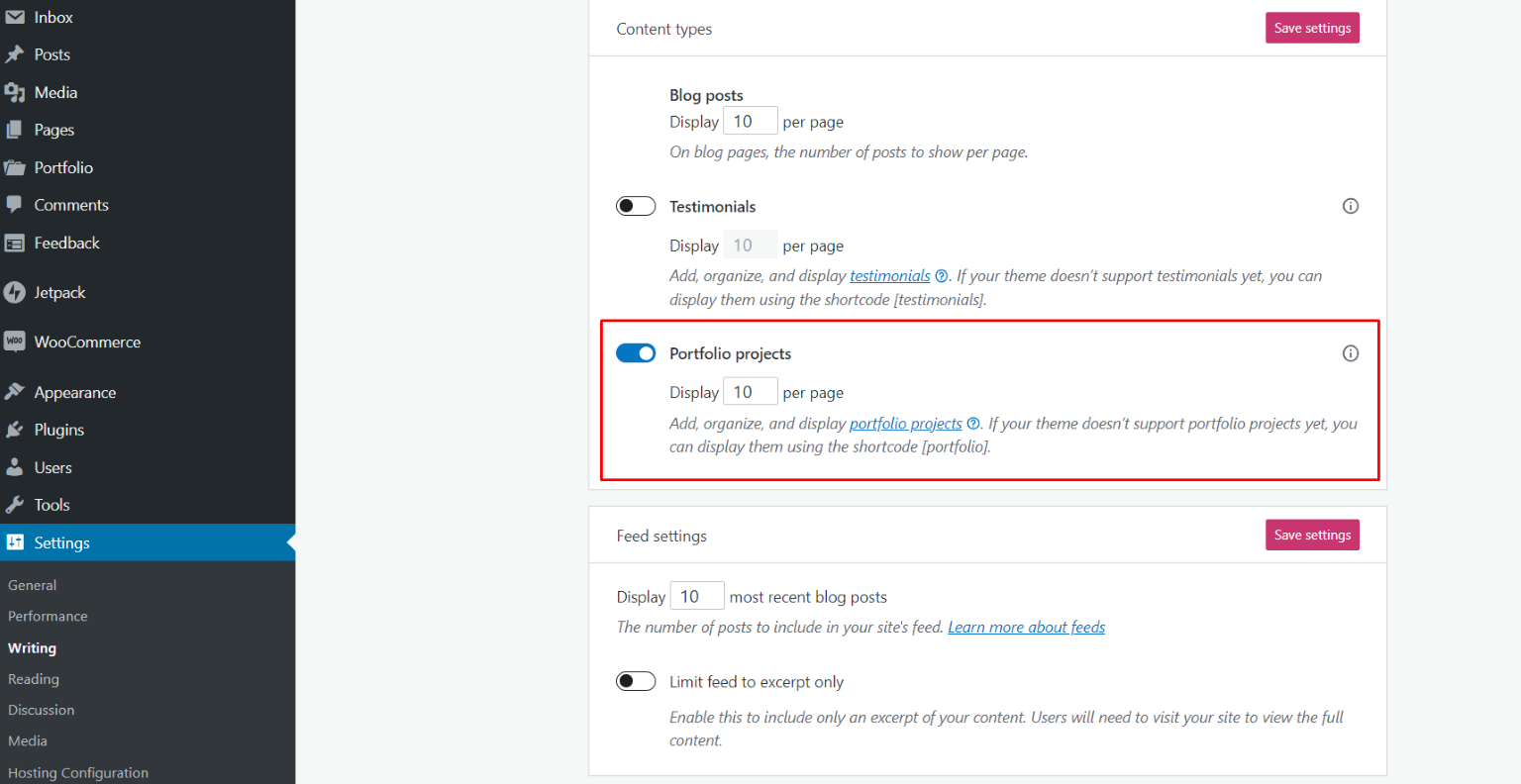Image resolution: width=1521 pixels, height=784 pixels.
Task: Go to General settings submenu
Action: pos(33,585)
